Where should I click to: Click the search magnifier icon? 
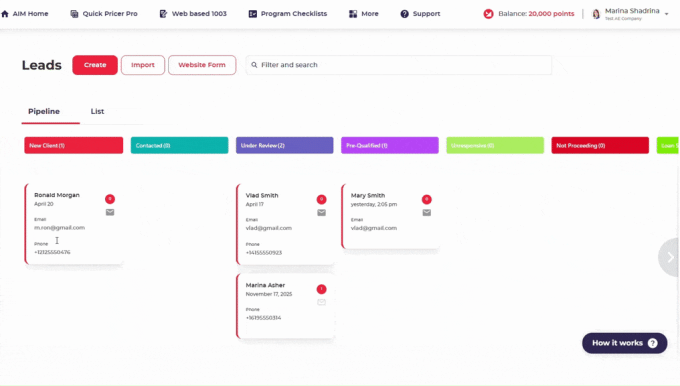pos(254,65)
